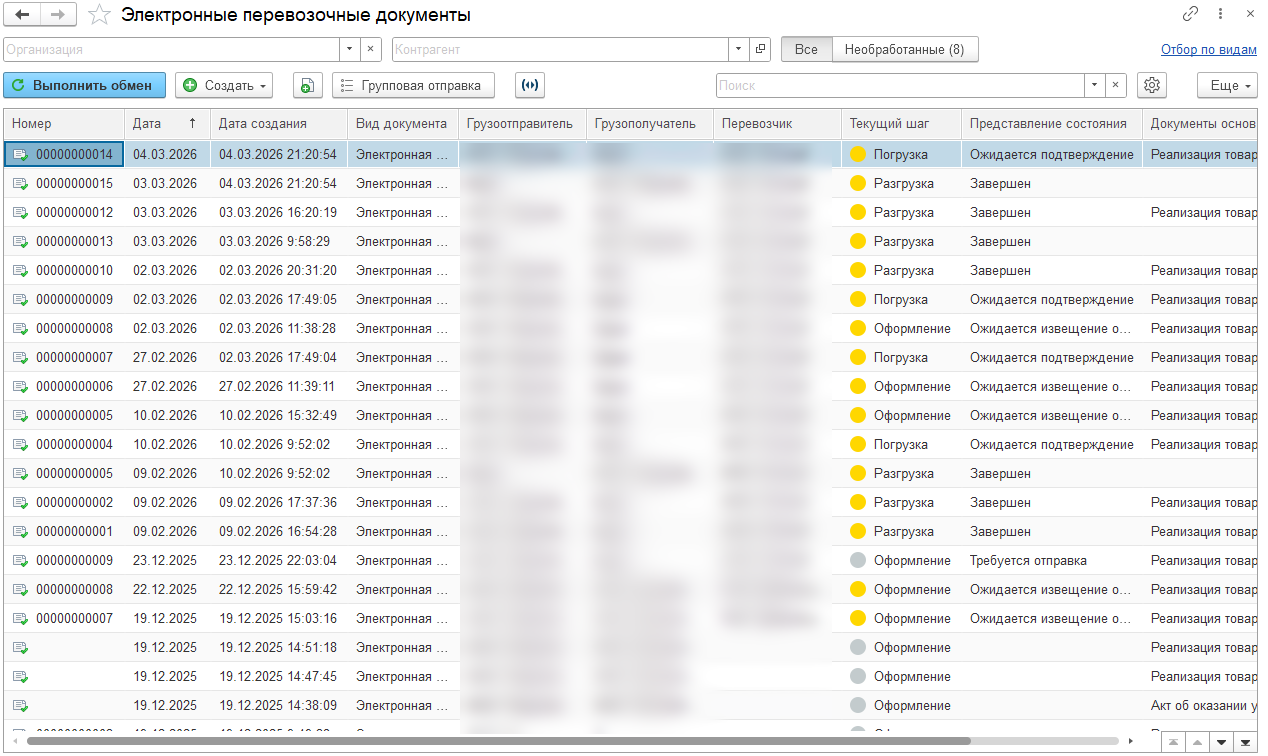
Task: Move one row up with up-arrow button
Action: click(x=1197, y=742)
